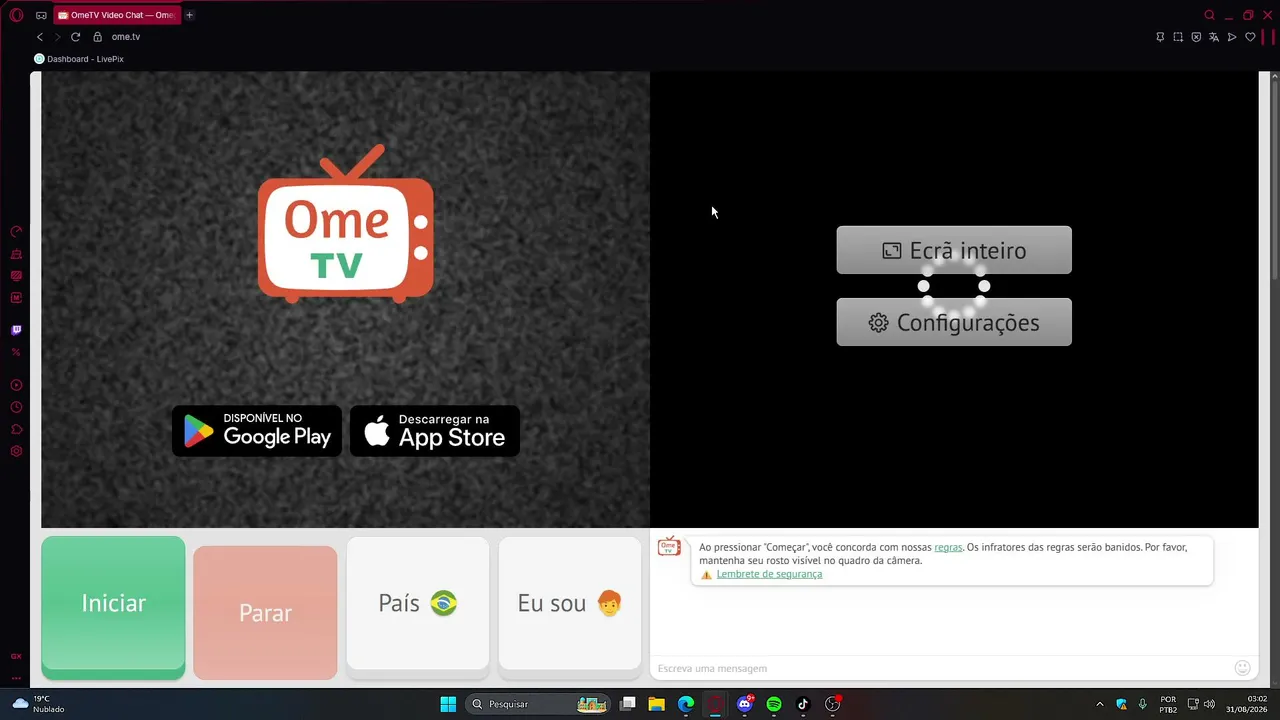Viewport: 1280px width, 720px height.
Task: Click the OmeTV television logo
Action: pos(346,224)
